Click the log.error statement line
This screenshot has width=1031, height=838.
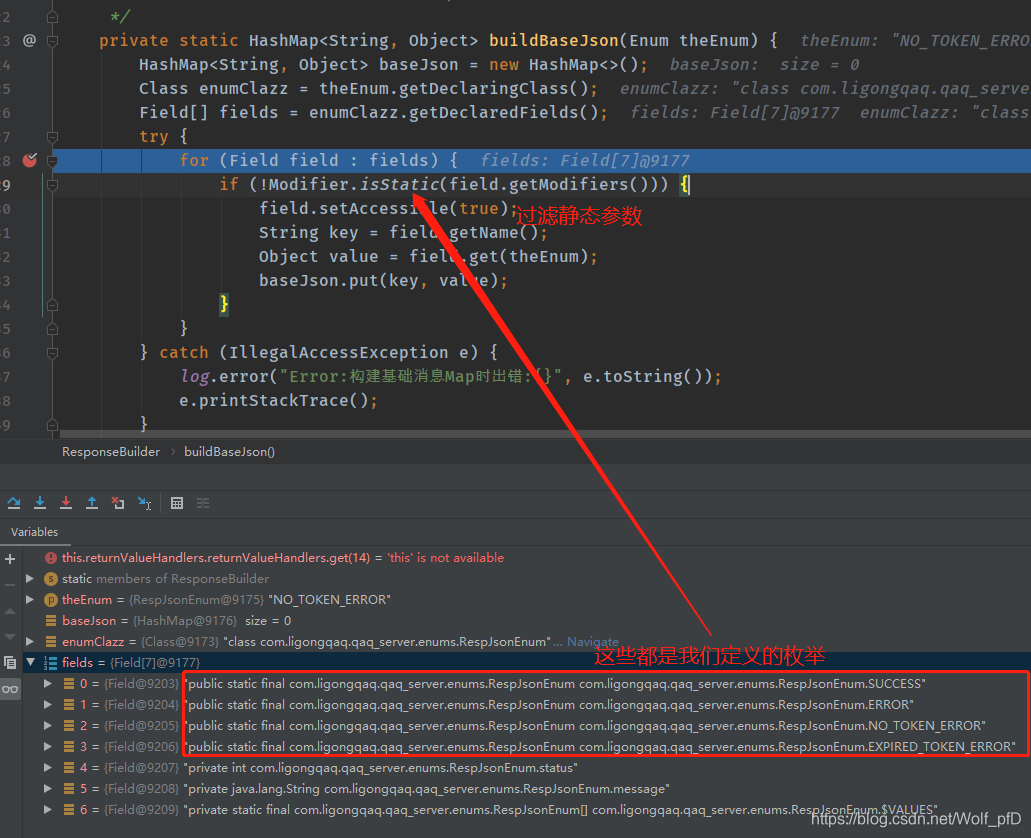tap(450, 376)
